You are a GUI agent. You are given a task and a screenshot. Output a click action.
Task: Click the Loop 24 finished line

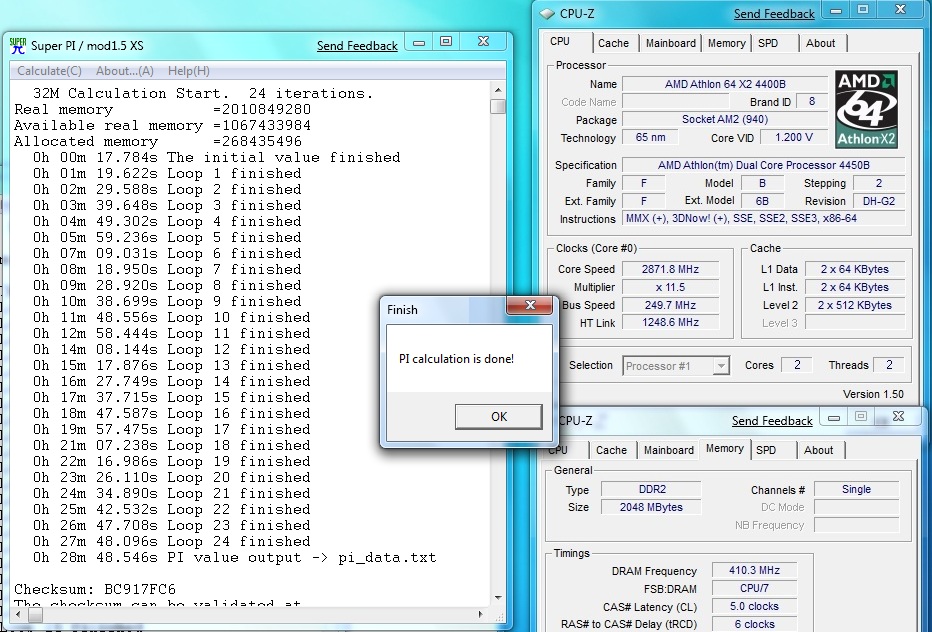(172, 542)
